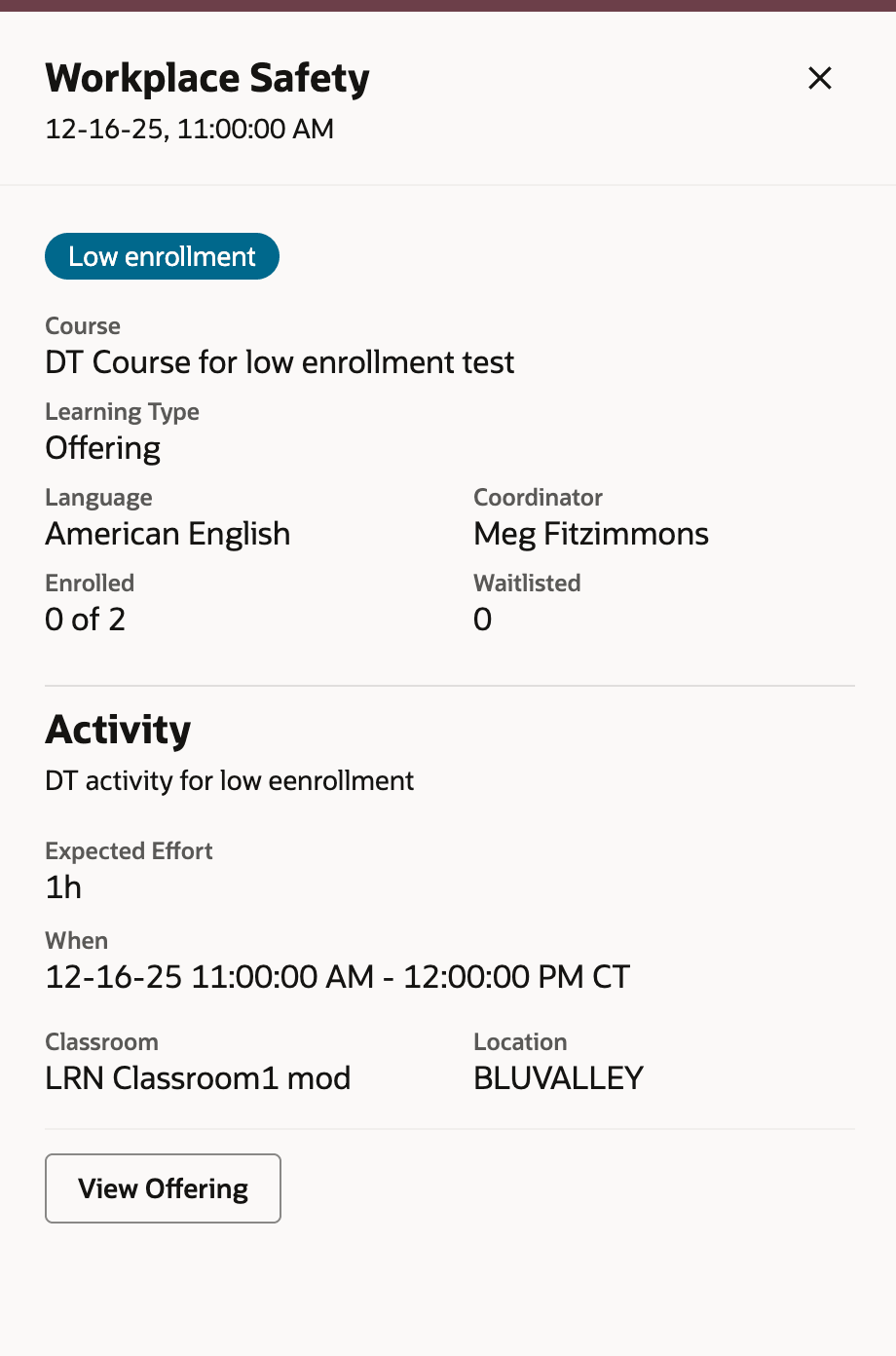Image resolution: width=896 pixels, height=1356 pixels.
Task: Click the Classroom field label
Action: point(101,1041)
